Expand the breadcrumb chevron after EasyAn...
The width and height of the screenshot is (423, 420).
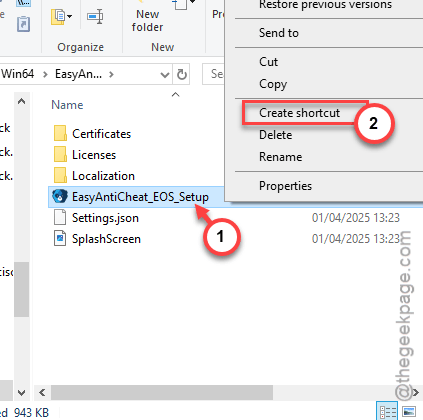pos(111,74)
